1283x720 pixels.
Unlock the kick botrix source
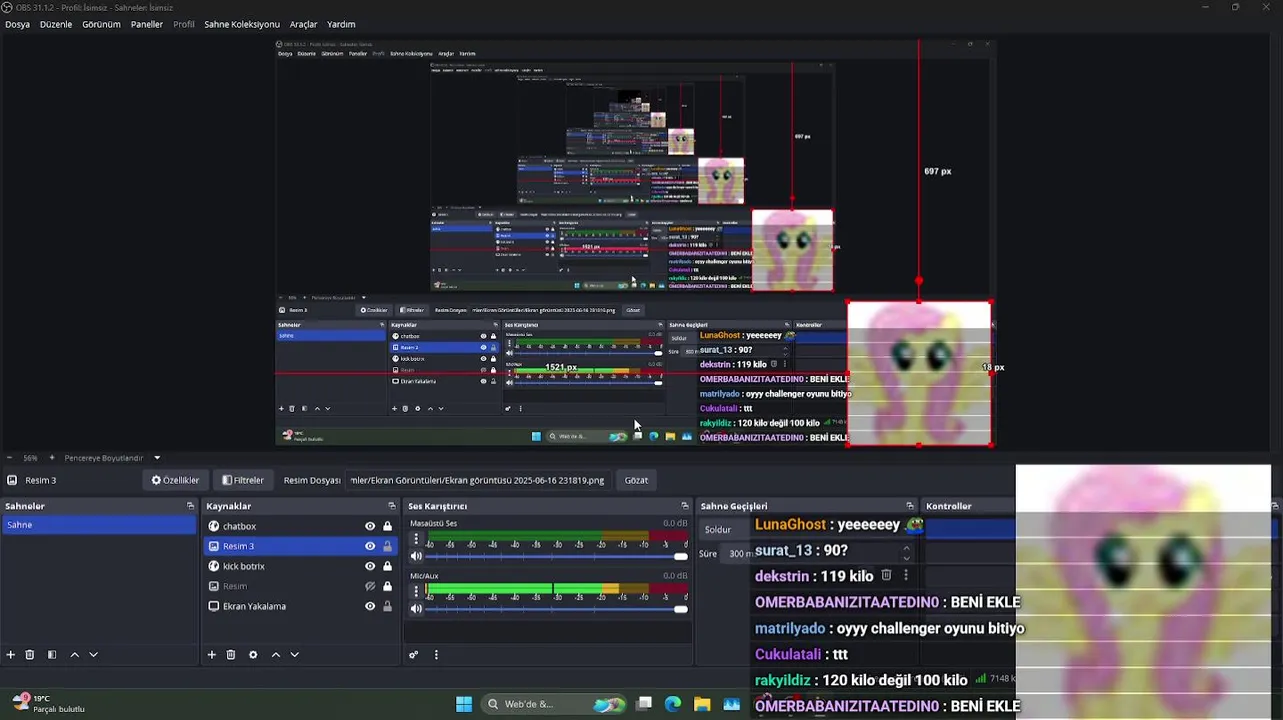[x=387, y=566]
